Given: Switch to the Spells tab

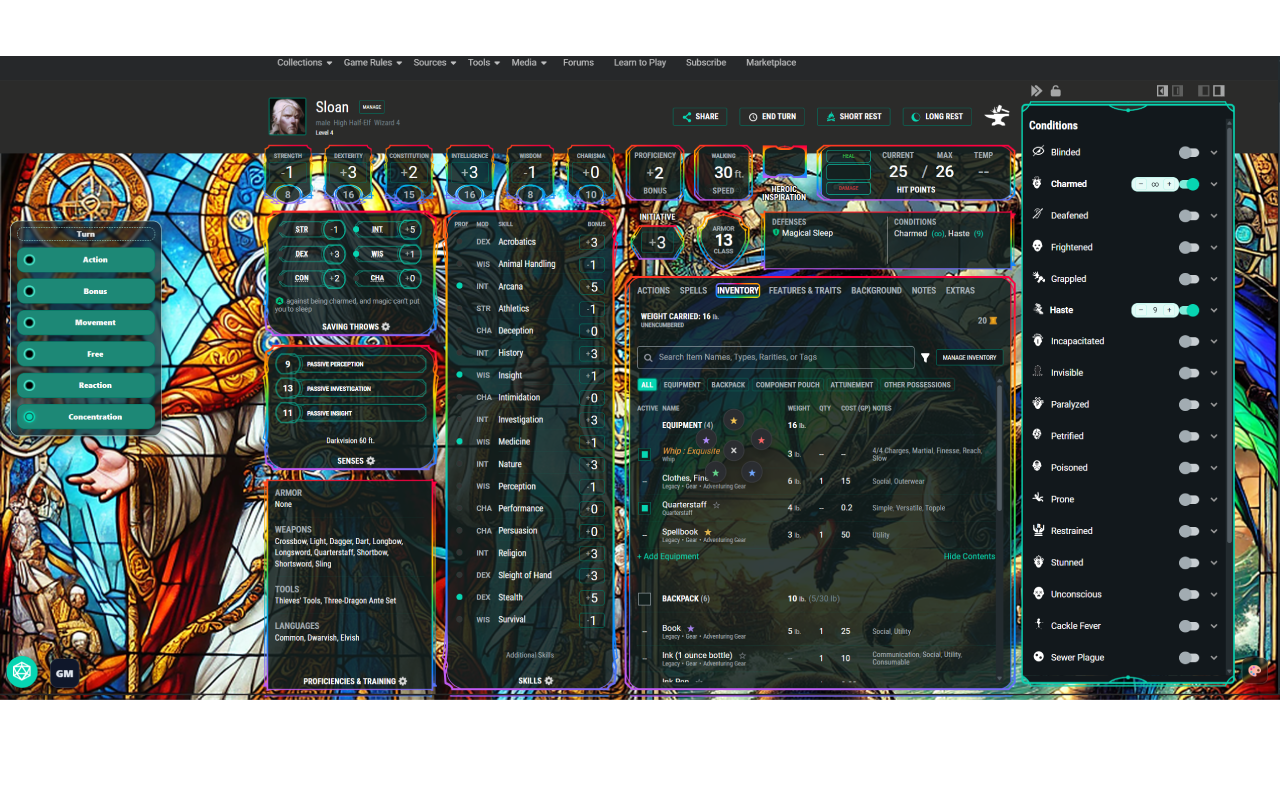Looking at the screenshot, I should click(x=693, y=290).
